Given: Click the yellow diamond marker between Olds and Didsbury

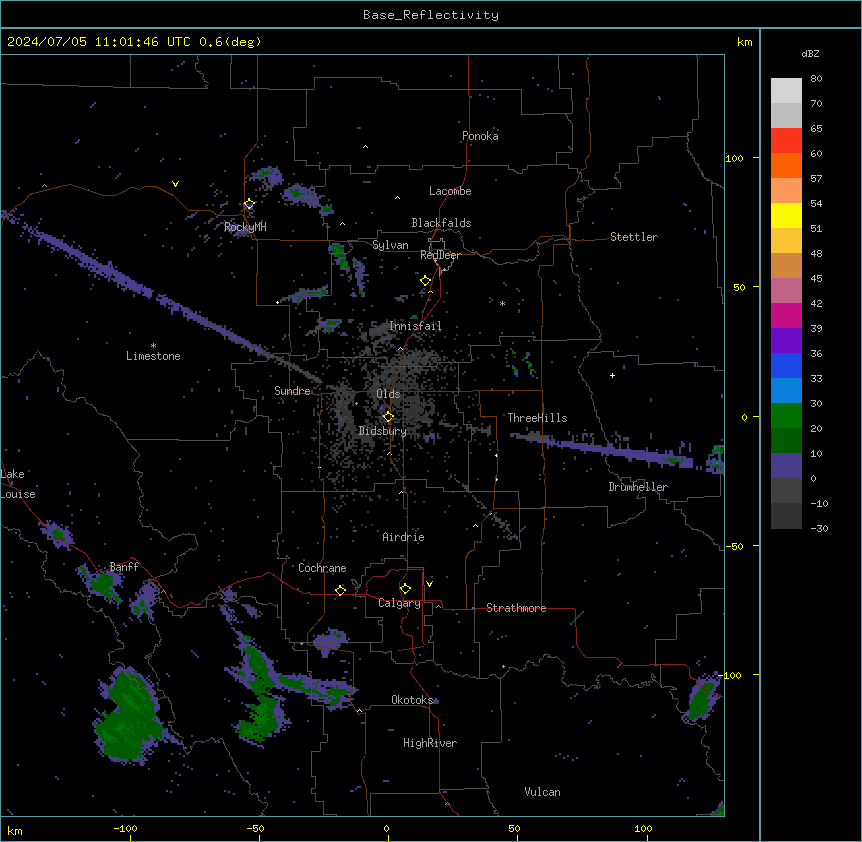Looking at the screenshot, I should tap(388, 417).
